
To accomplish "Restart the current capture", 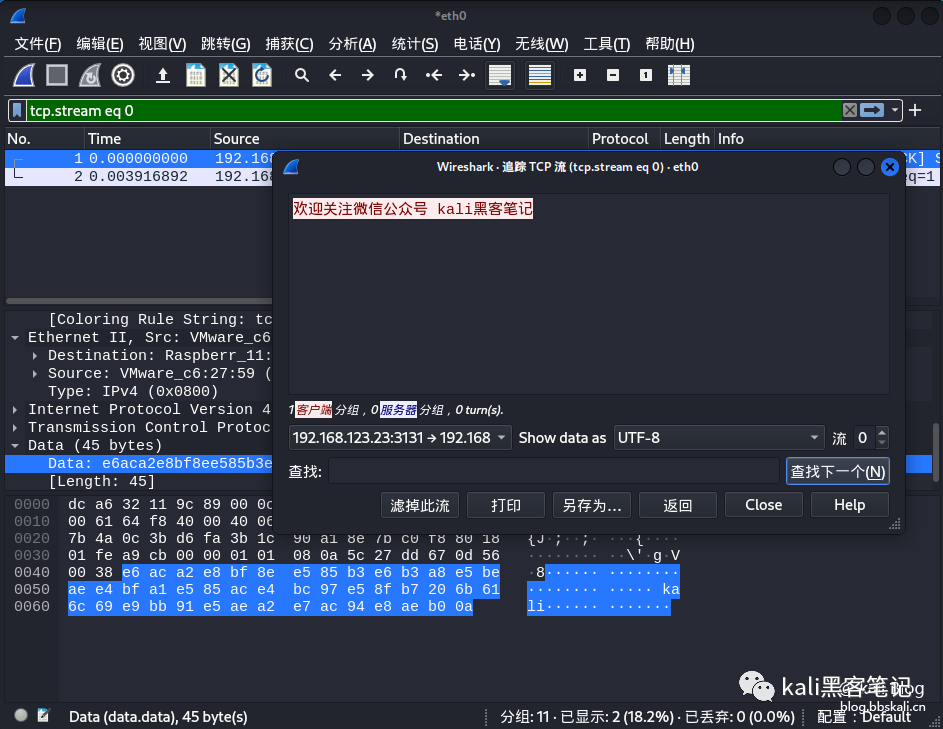I will [x=90, y=75].
